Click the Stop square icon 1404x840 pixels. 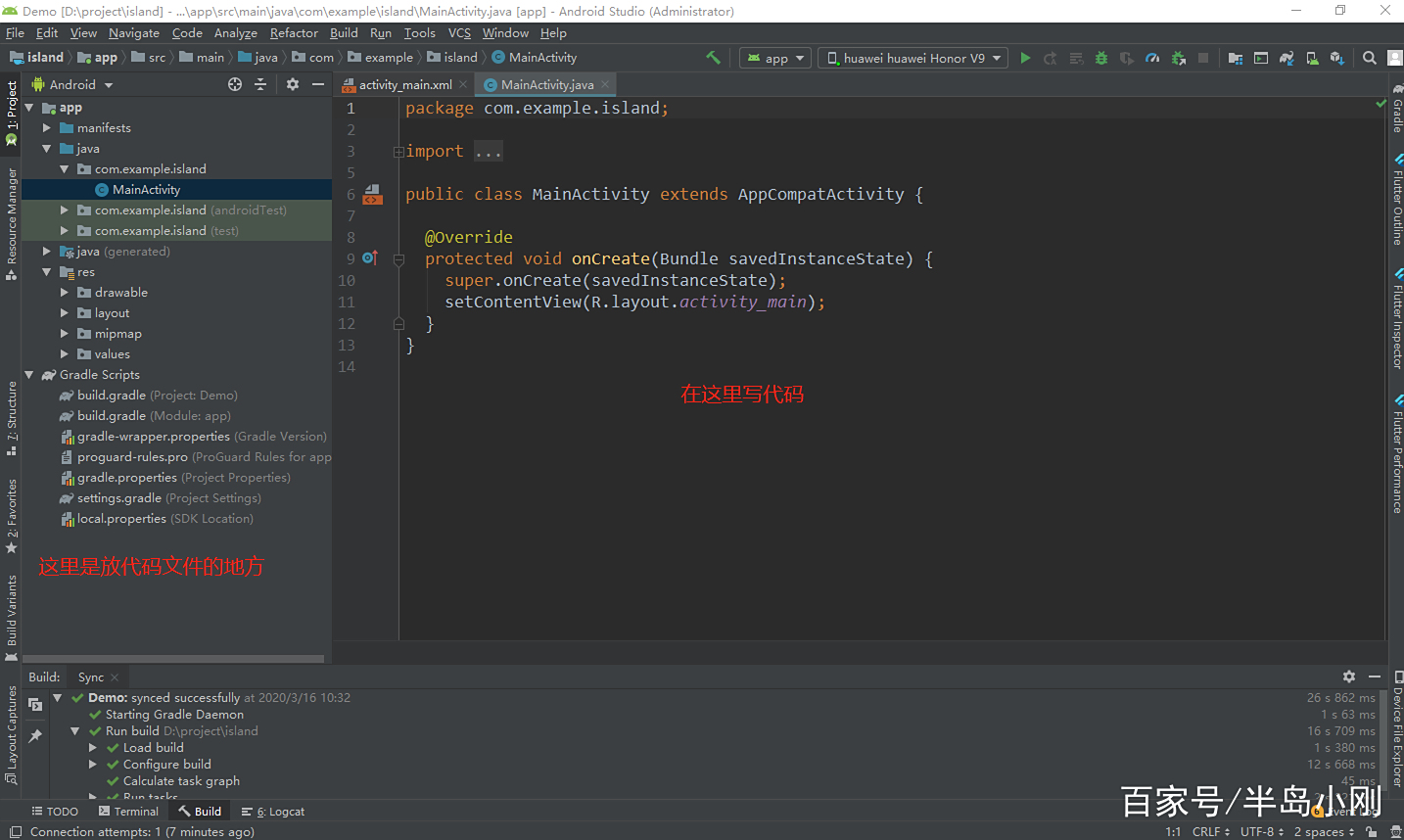(1203, 58)
